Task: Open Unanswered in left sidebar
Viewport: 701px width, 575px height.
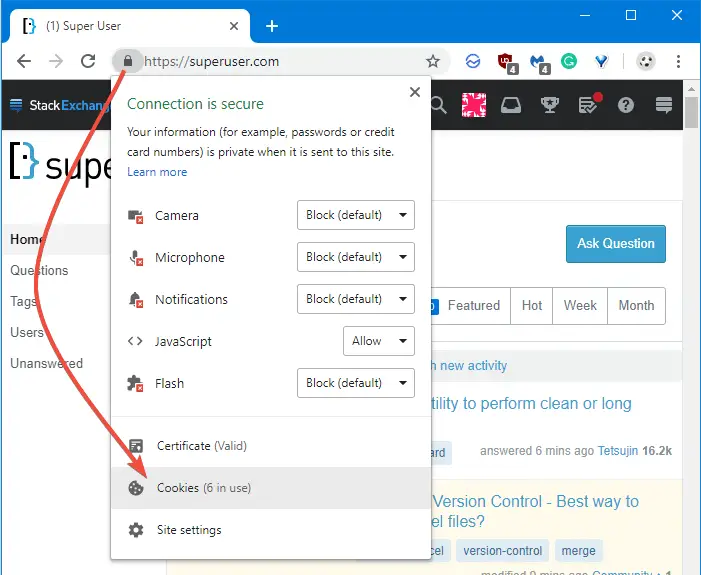Action: [x=46, y=364]
